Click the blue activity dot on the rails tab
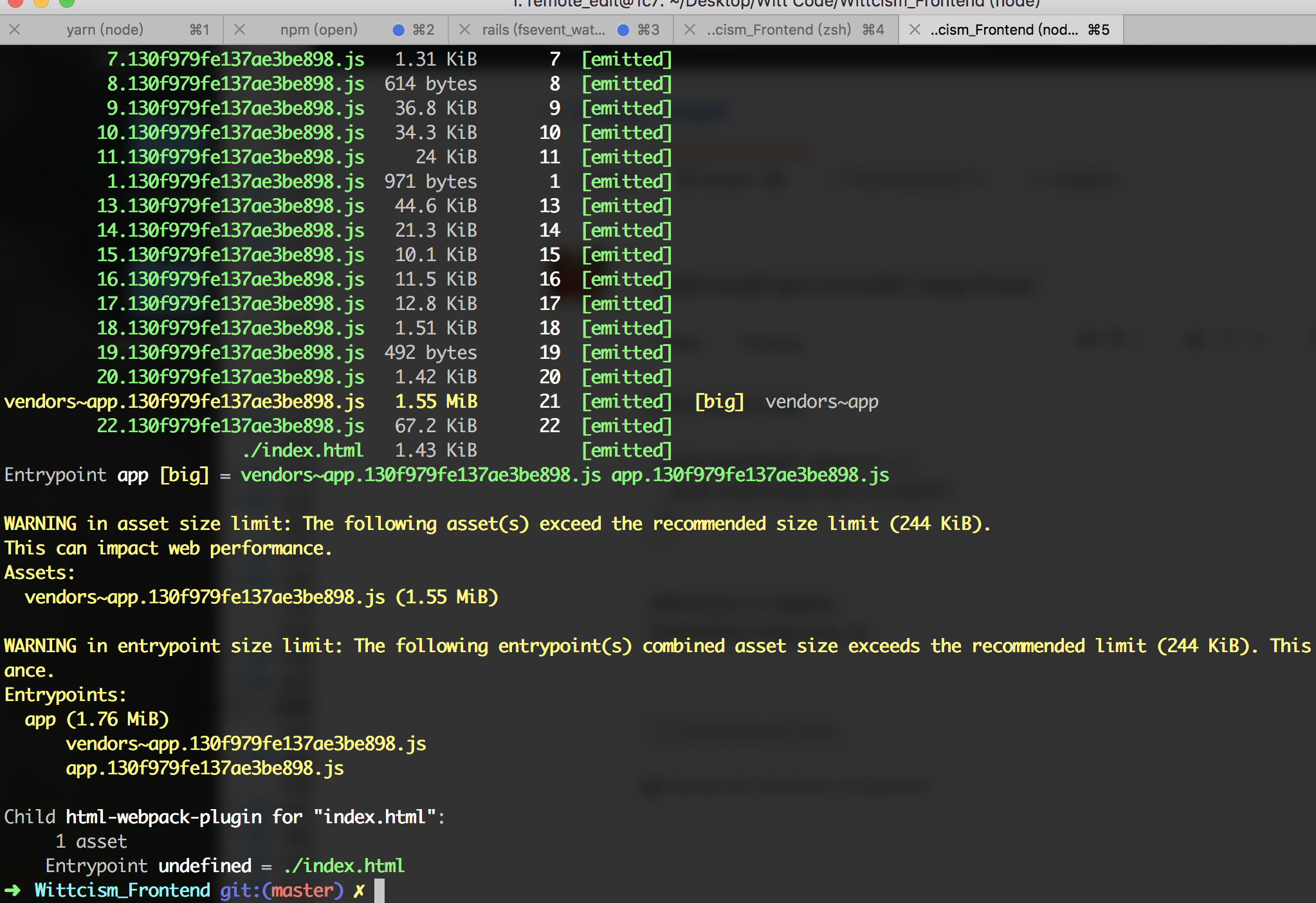The width and height of the screenshot is (1316, 903). coord(623,29)
